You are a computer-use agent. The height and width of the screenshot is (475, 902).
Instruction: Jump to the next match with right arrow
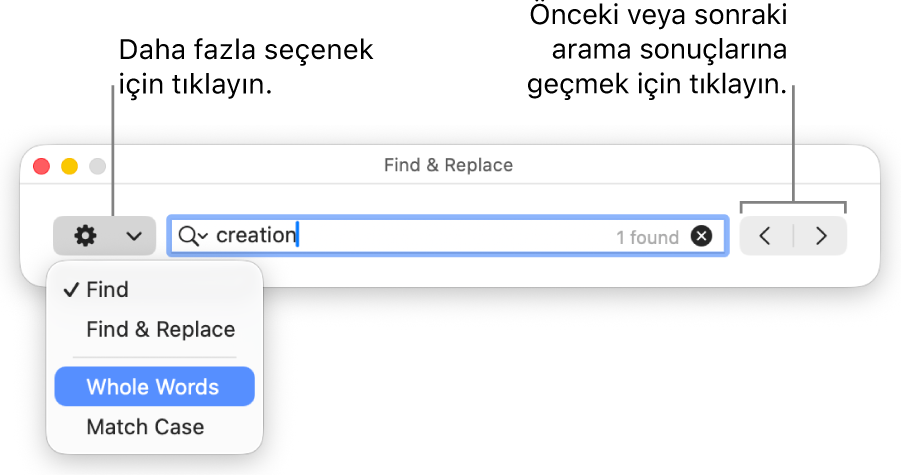tap(821, 236)
